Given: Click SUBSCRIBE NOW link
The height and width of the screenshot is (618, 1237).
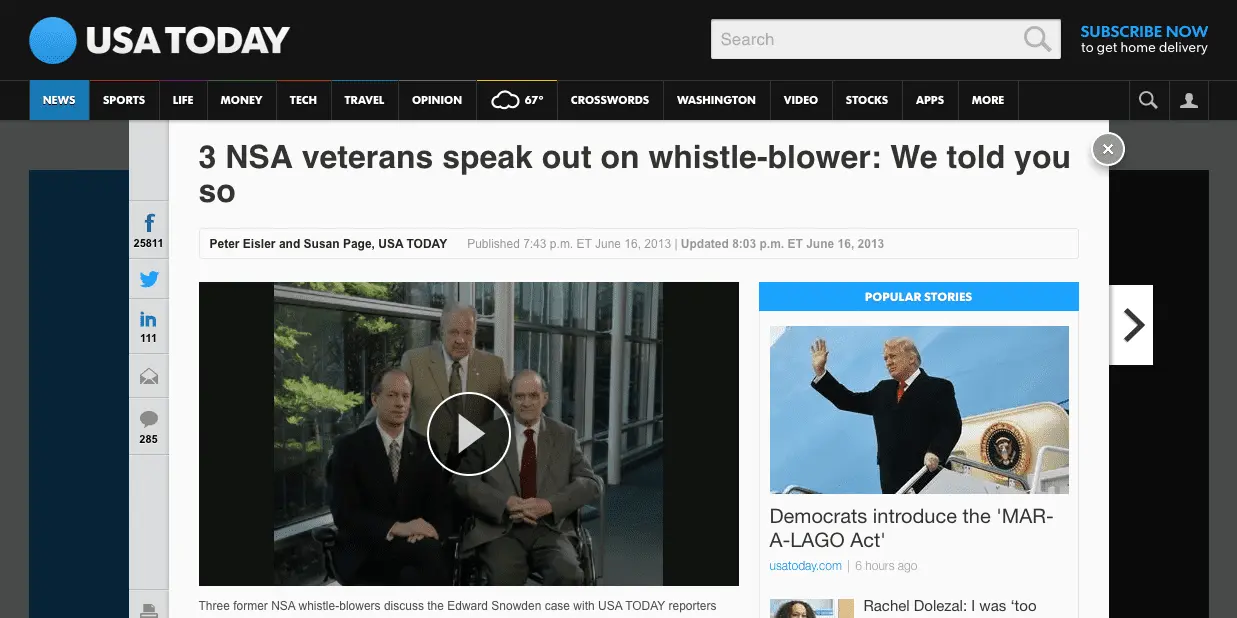Looking at the screenshot, I should click(1144, 32).
